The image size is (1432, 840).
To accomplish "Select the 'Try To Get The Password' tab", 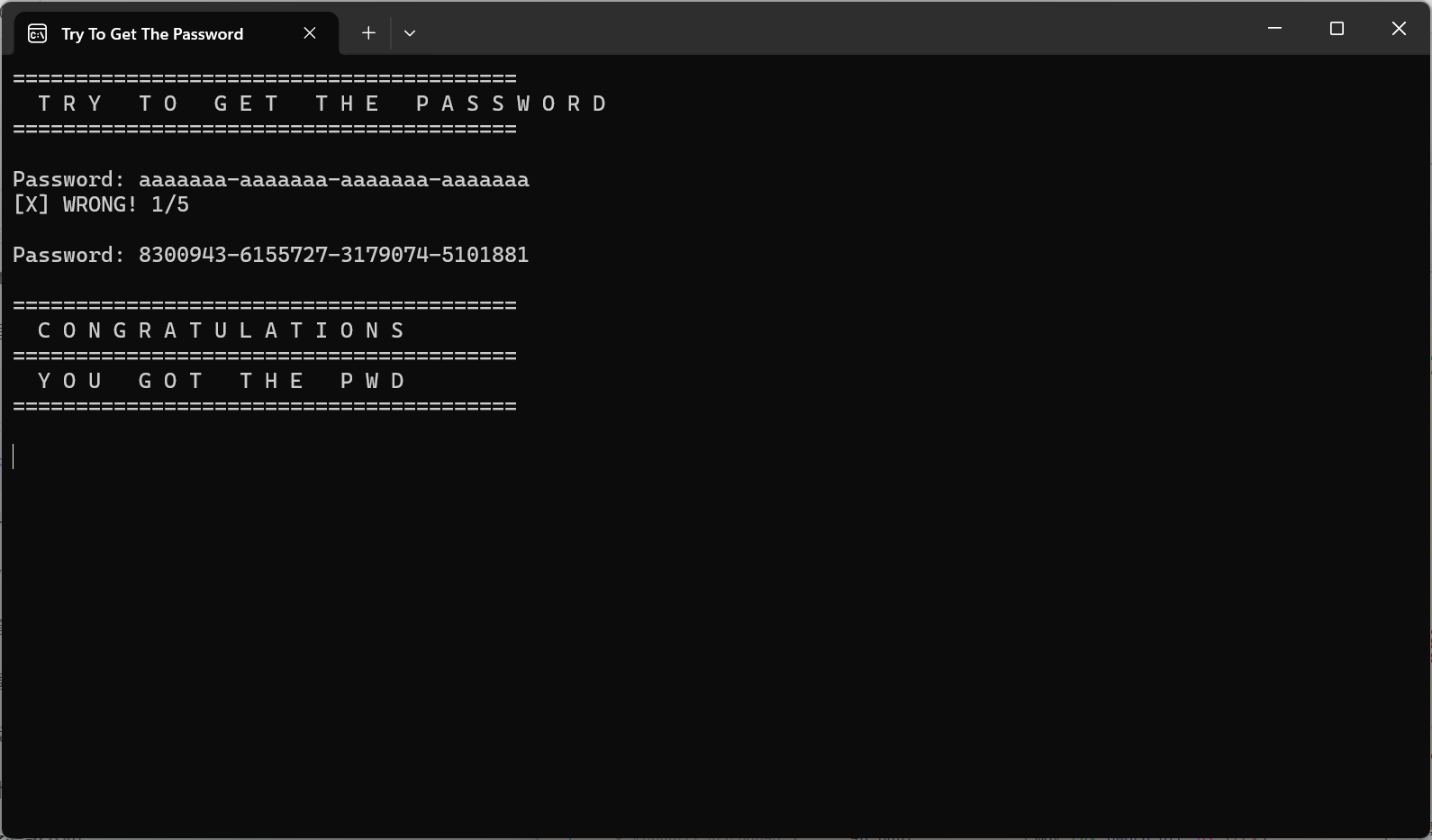I will click(x=177, y=33).
